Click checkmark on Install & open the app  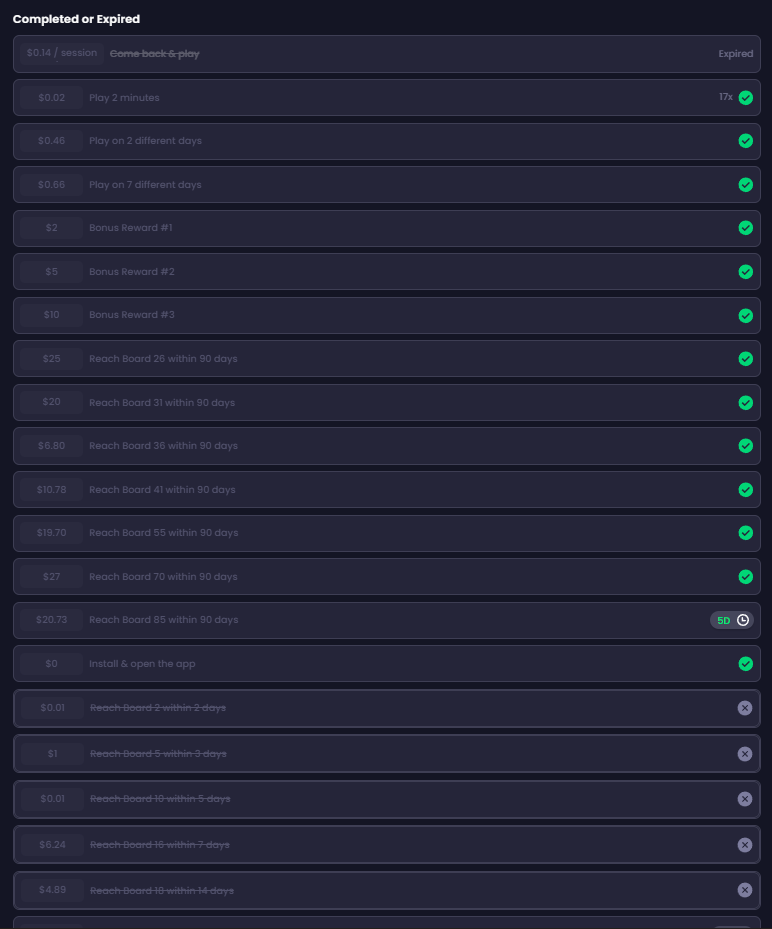tap(745, 663)
